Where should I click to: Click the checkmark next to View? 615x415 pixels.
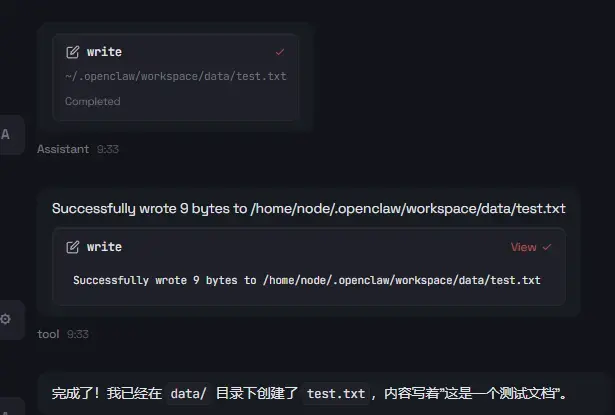547,247
